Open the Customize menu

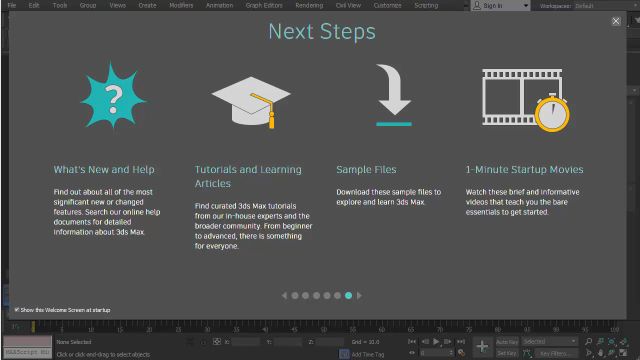tap(387, 5)
